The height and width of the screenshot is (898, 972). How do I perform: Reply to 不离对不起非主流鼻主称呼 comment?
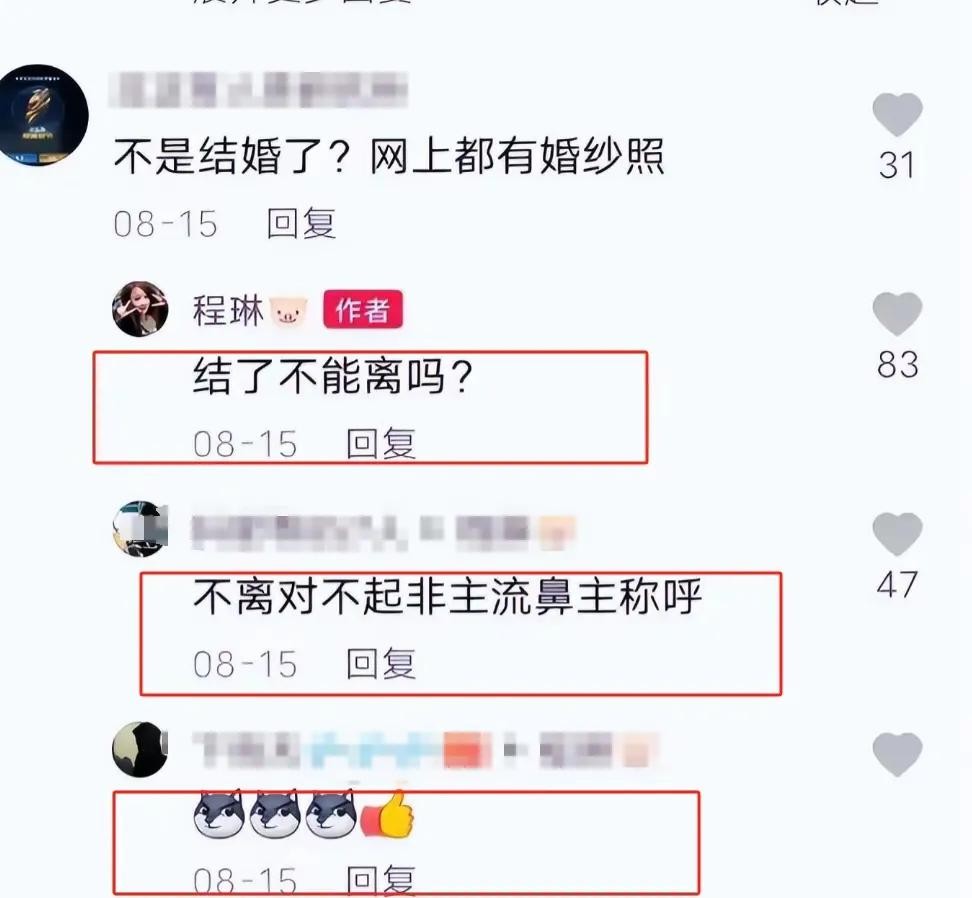(381, 664)
